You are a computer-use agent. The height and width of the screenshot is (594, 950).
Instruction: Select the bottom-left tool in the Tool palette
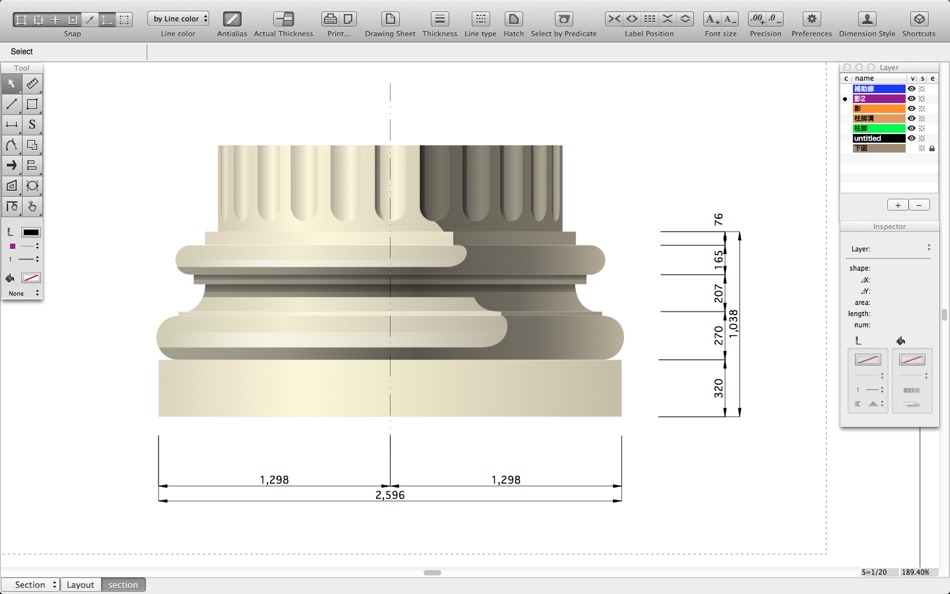point(12,207)
